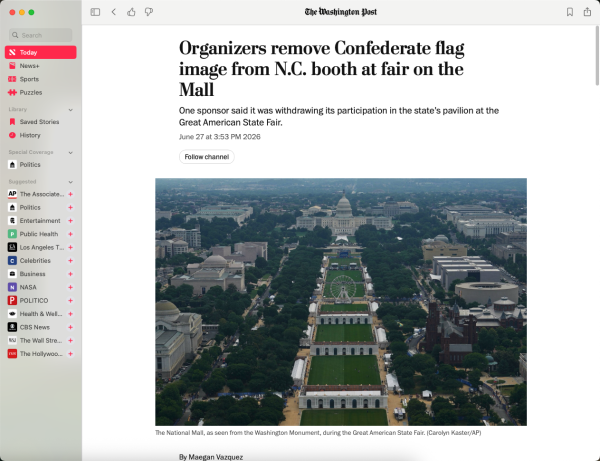Open the Sports section
Screen dimensions: 600x461
tap(41, 79)
